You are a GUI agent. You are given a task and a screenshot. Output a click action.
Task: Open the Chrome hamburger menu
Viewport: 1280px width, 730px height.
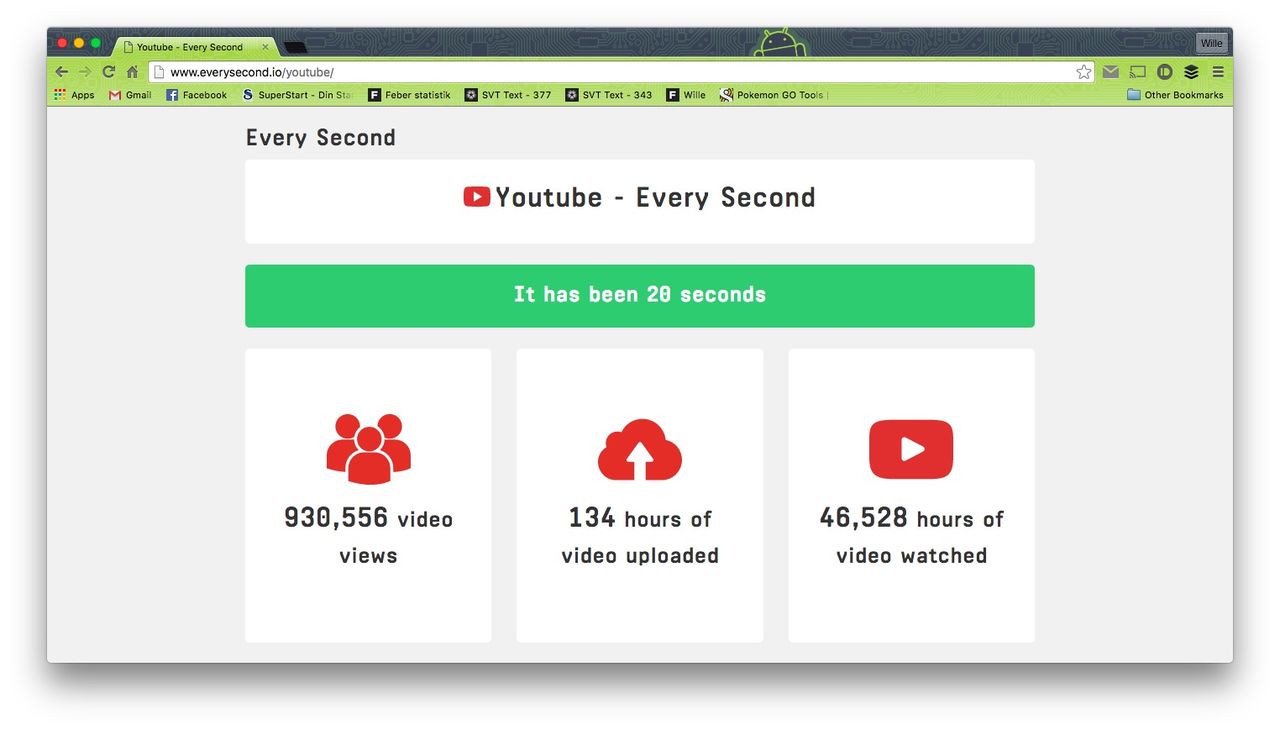(x=1218, y=72)
